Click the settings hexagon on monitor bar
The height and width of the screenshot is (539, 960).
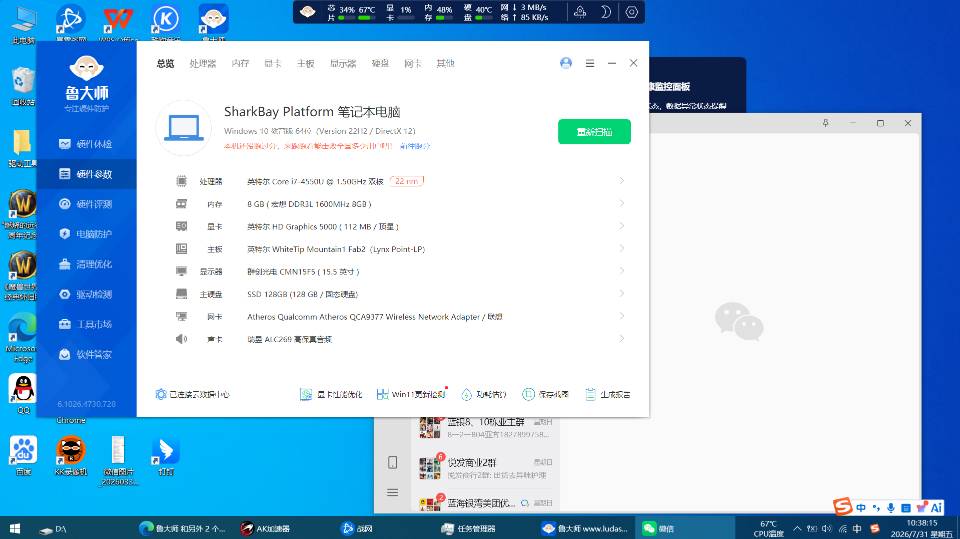[x=631, y=12]
